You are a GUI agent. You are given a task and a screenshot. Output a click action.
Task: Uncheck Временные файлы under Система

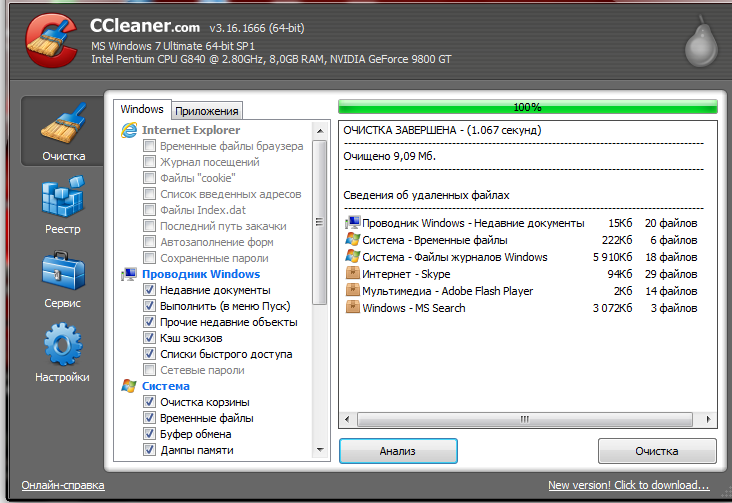149,418
